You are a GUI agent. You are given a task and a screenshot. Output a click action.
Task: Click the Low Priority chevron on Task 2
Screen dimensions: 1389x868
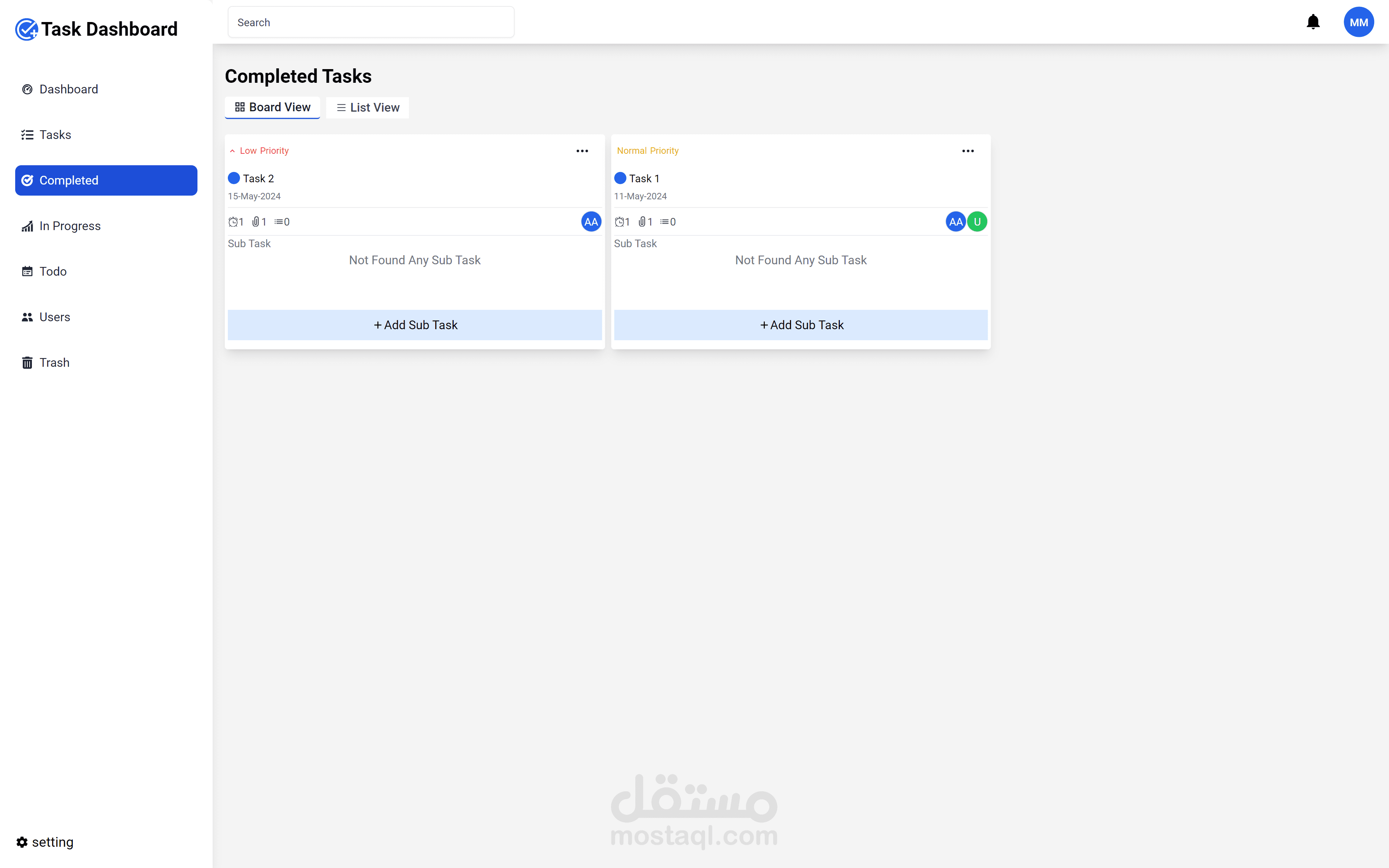pos(232,151)
